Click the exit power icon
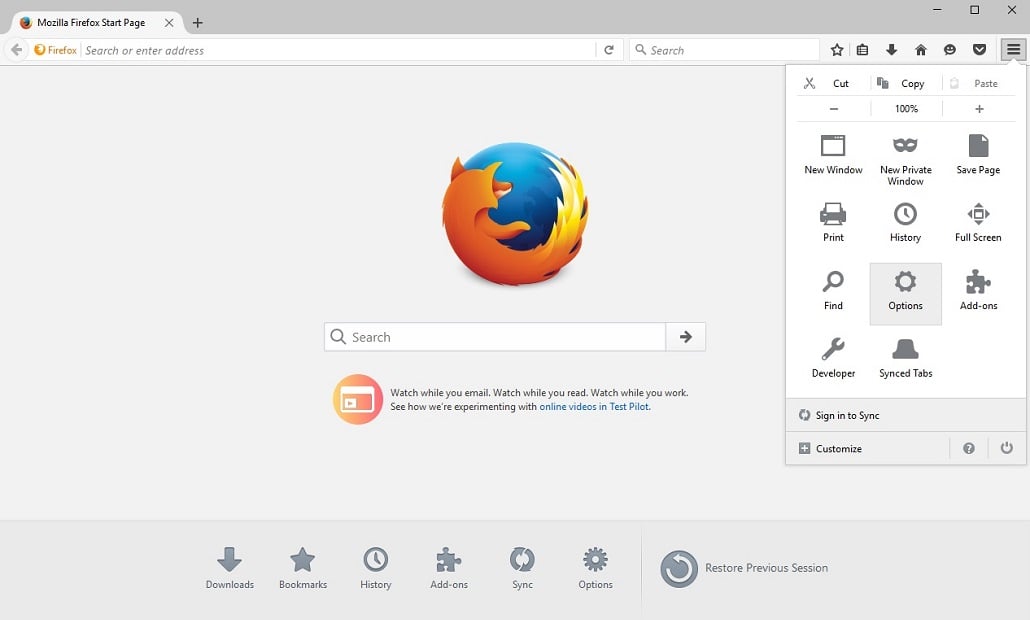Viewport: 1030px width, 620px height. coord(1006,448)
